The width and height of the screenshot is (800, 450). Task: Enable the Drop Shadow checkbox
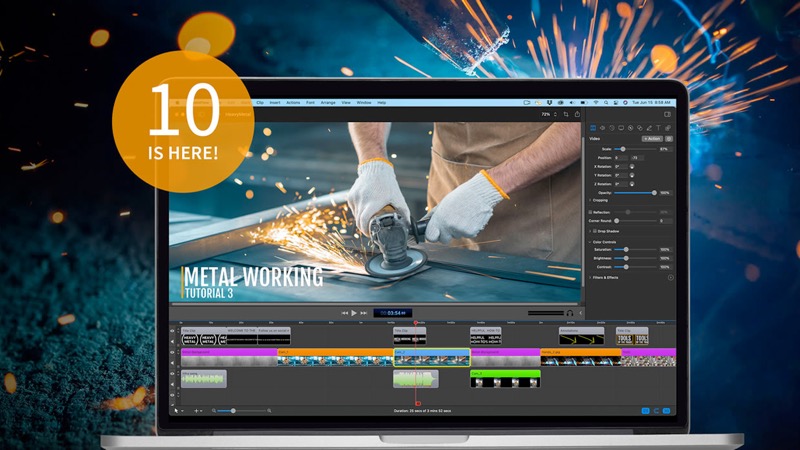click(592, 231)
